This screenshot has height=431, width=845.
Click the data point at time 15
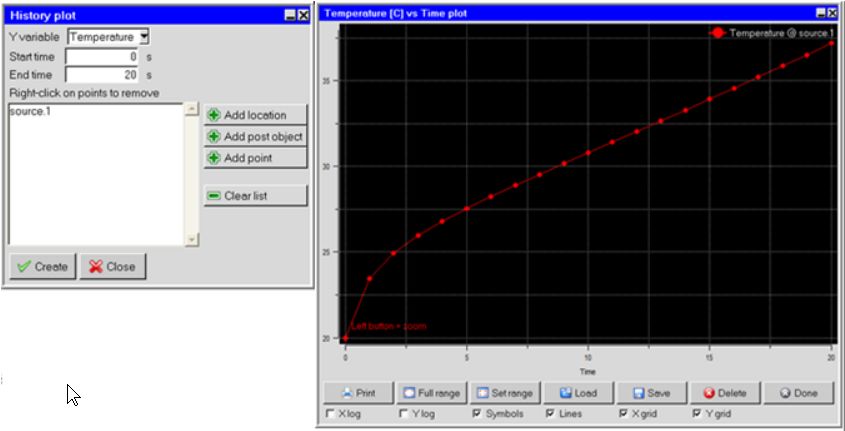pyautogui.click(x=710, y=99)
